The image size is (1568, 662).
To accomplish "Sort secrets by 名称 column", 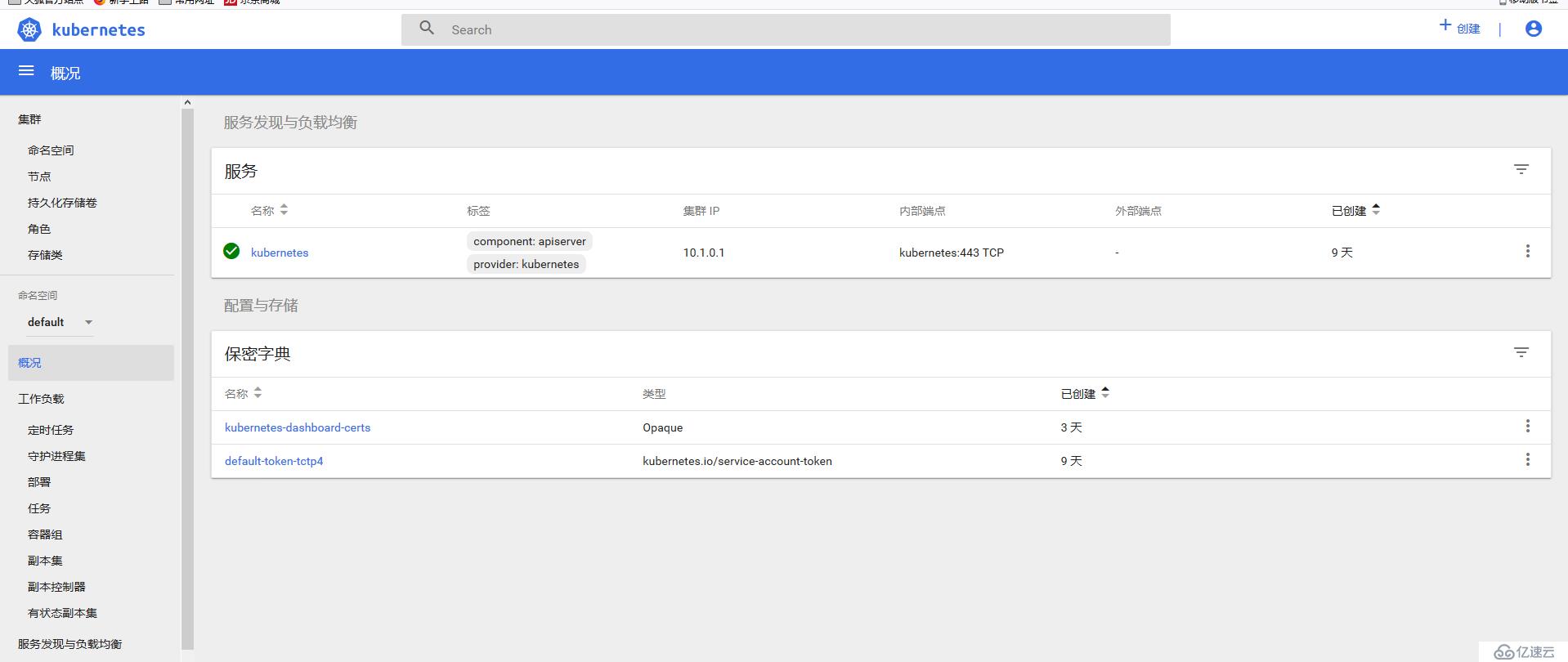I will (x=243, y=393).
